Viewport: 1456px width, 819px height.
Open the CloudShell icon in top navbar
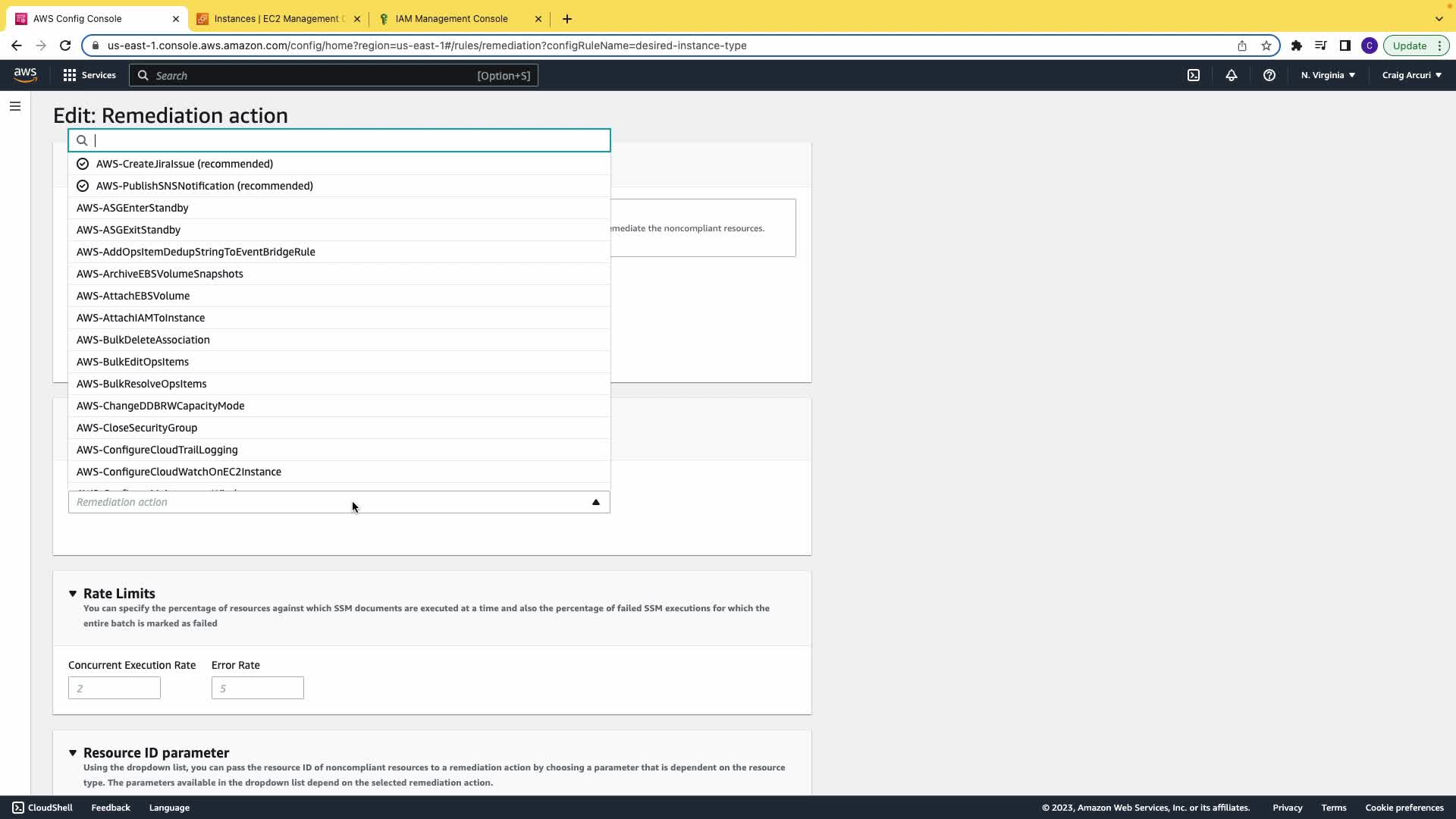1194,75
